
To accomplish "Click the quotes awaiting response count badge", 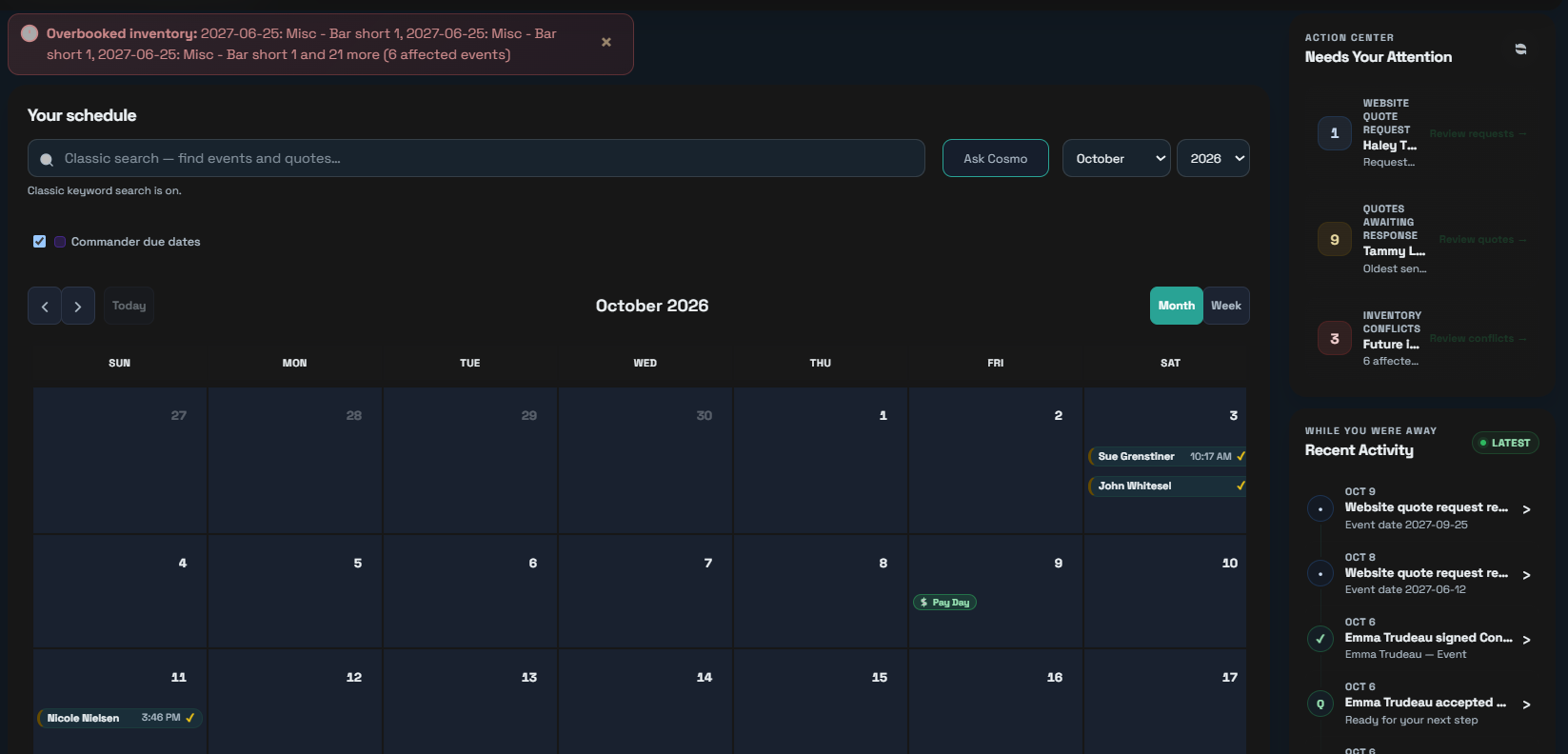I will click(x=1335, y=240).
